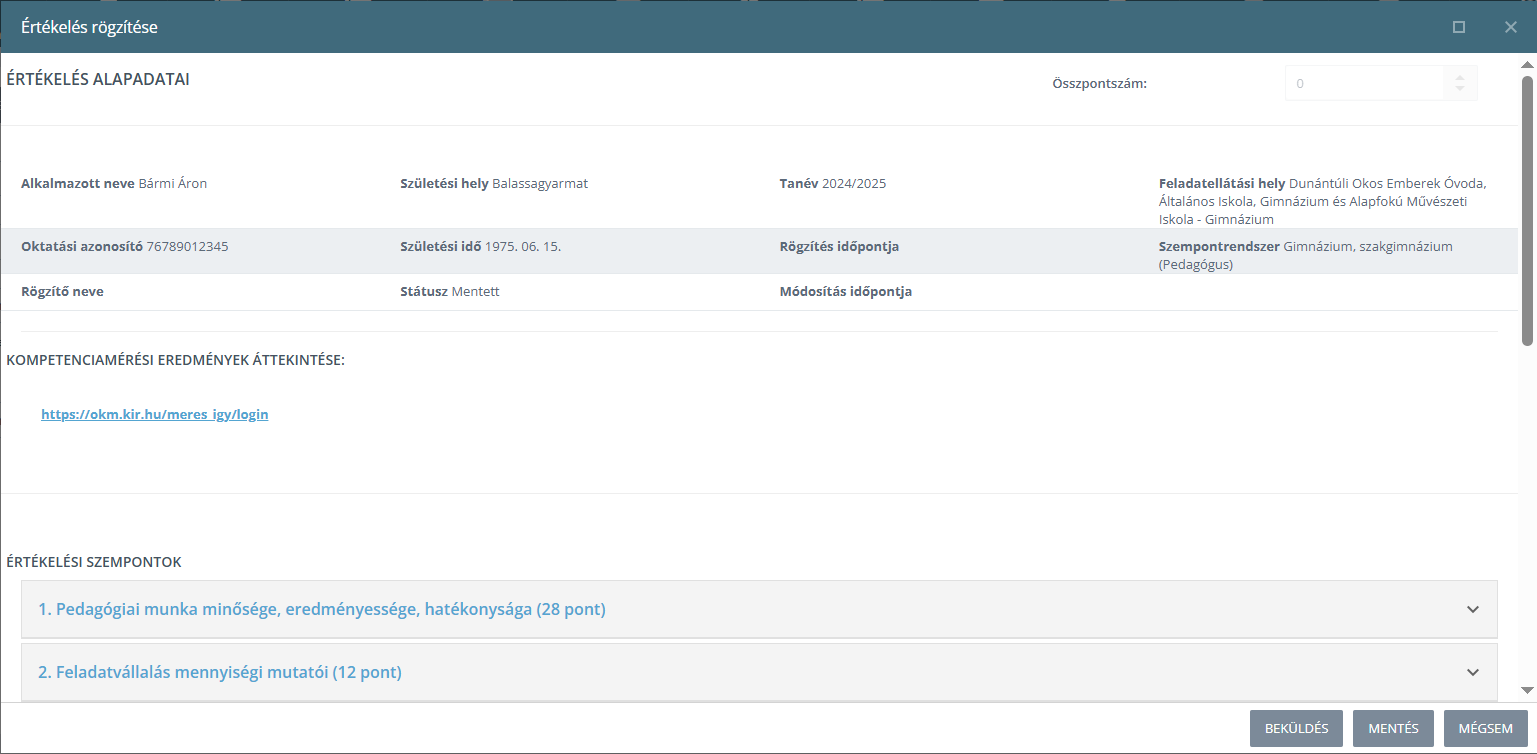Submit the evaluation with BEKÜLDÉS
1537x754 pixels.
pyautogui.click(x=1296, y=728)
